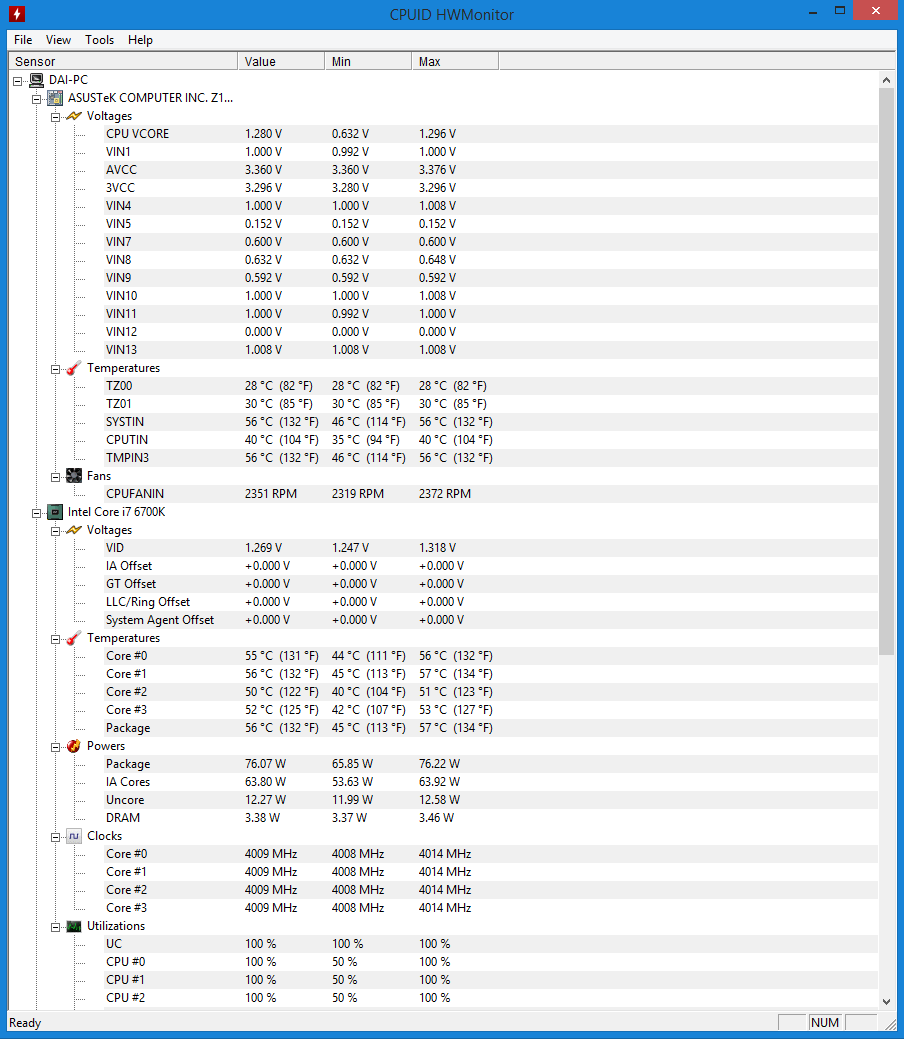Click the motherboard Temperatures thermometer icon
The height and width of the screenshot is (1039, 904).
point(74,368)
